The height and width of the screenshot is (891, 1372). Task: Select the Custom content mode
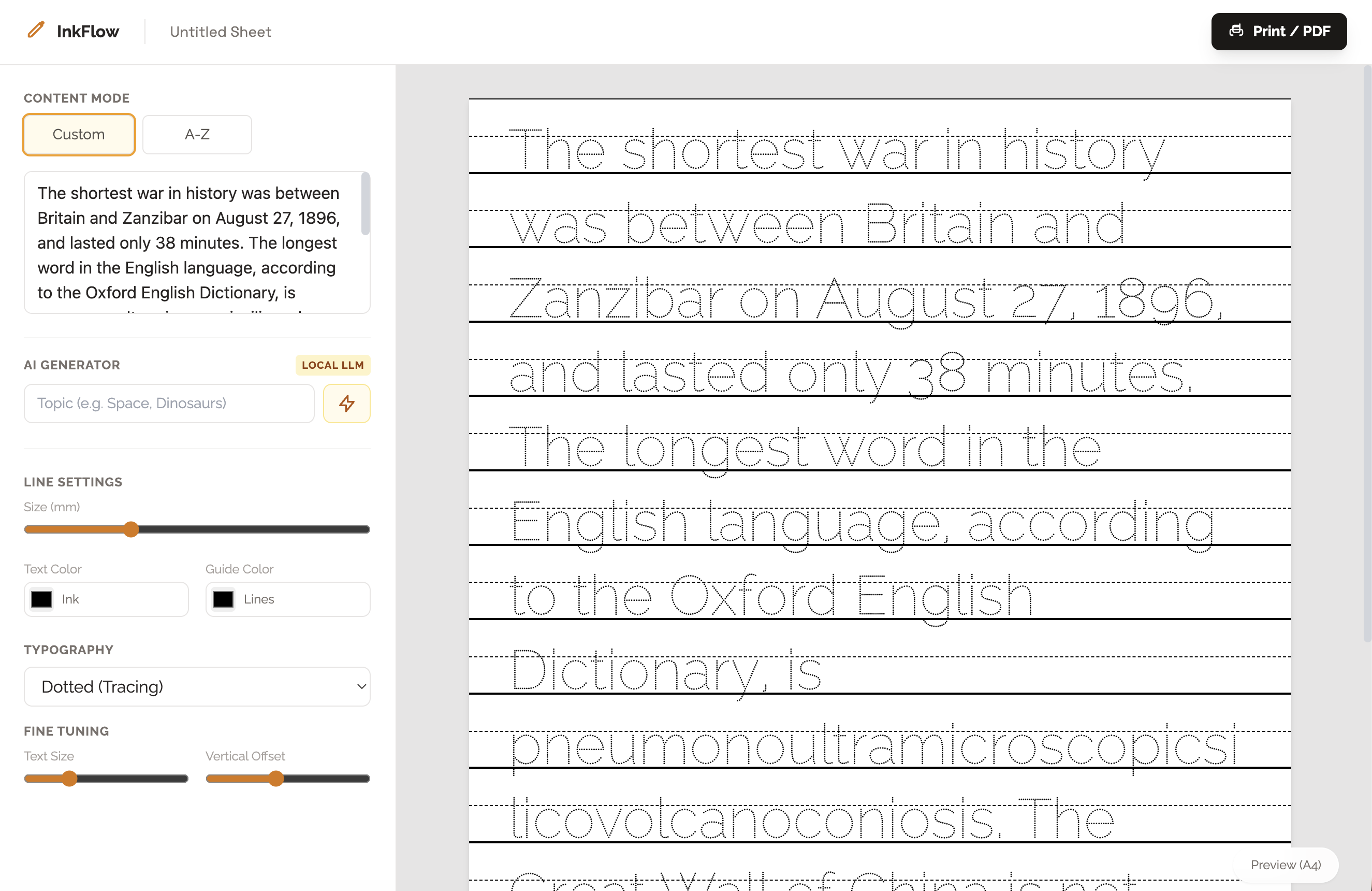[78, 134]
